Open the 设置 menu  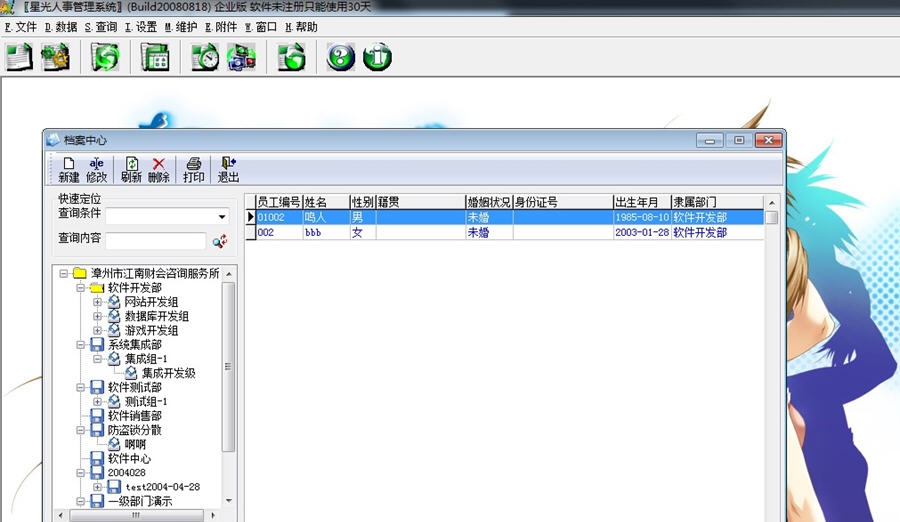pyautogui.click(x=141, y=27)
